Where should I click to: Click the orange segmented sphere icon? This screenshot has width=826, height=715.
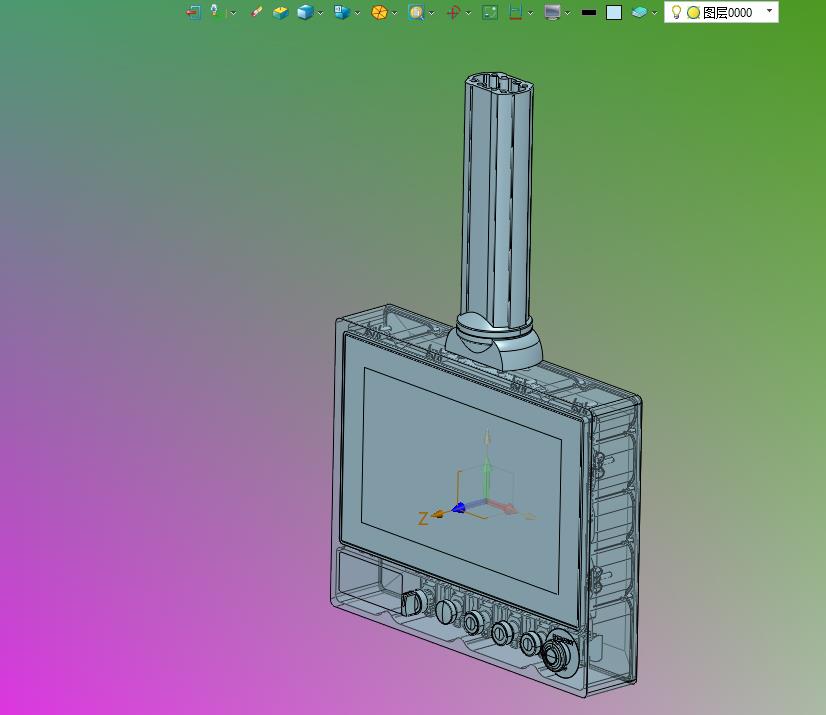pos(379,12)
